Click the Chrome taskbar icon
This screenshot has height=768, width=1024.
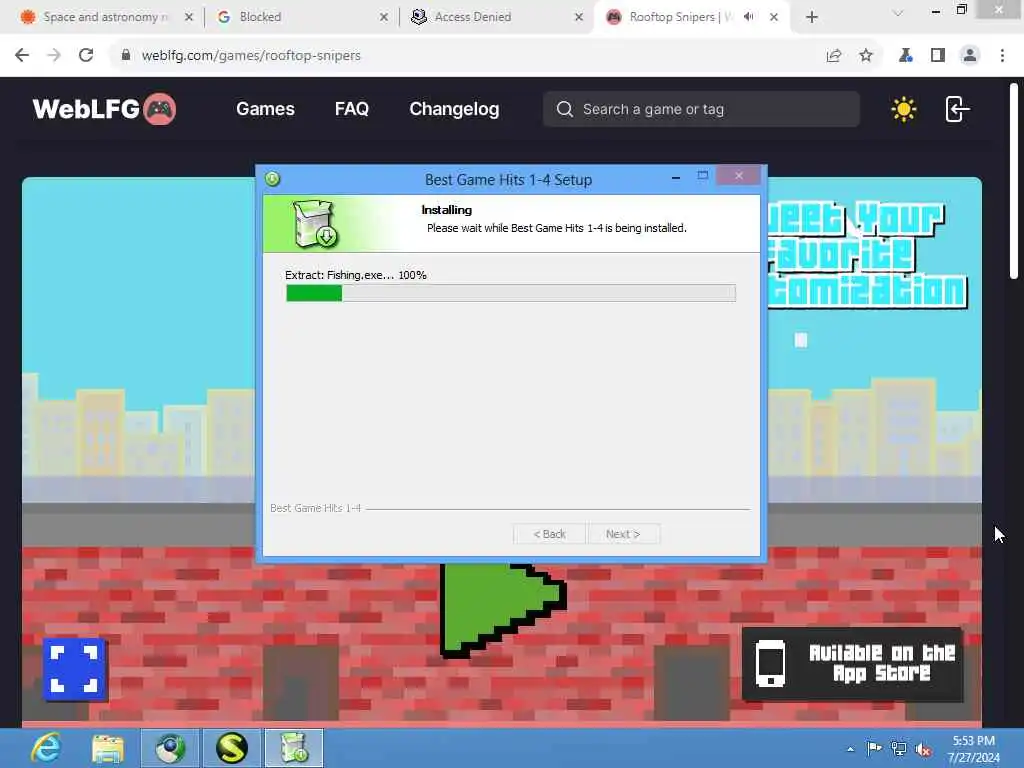(170, 748)
